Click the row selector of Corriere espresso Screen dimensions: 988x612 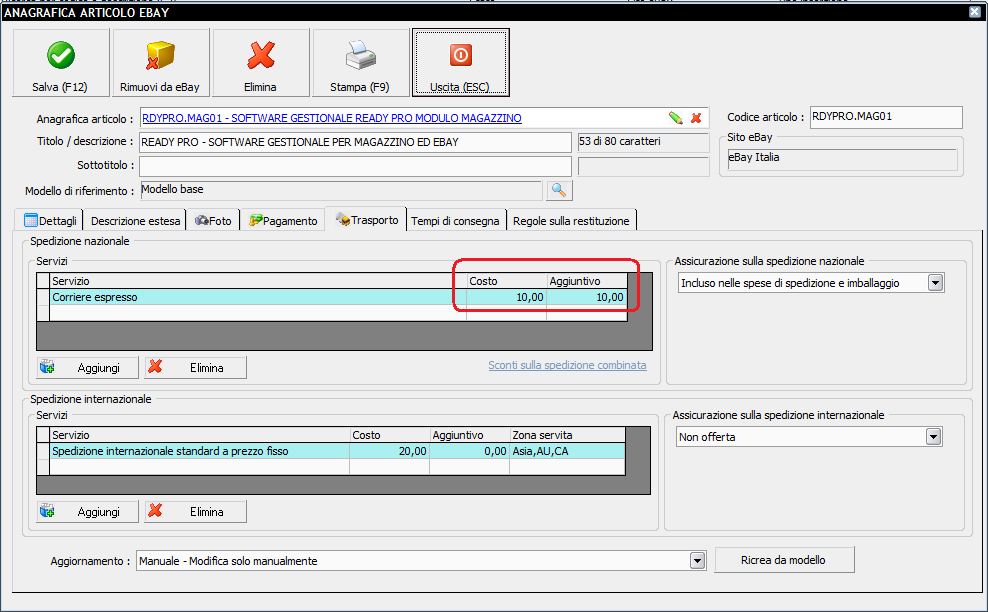tap(43, 297)
